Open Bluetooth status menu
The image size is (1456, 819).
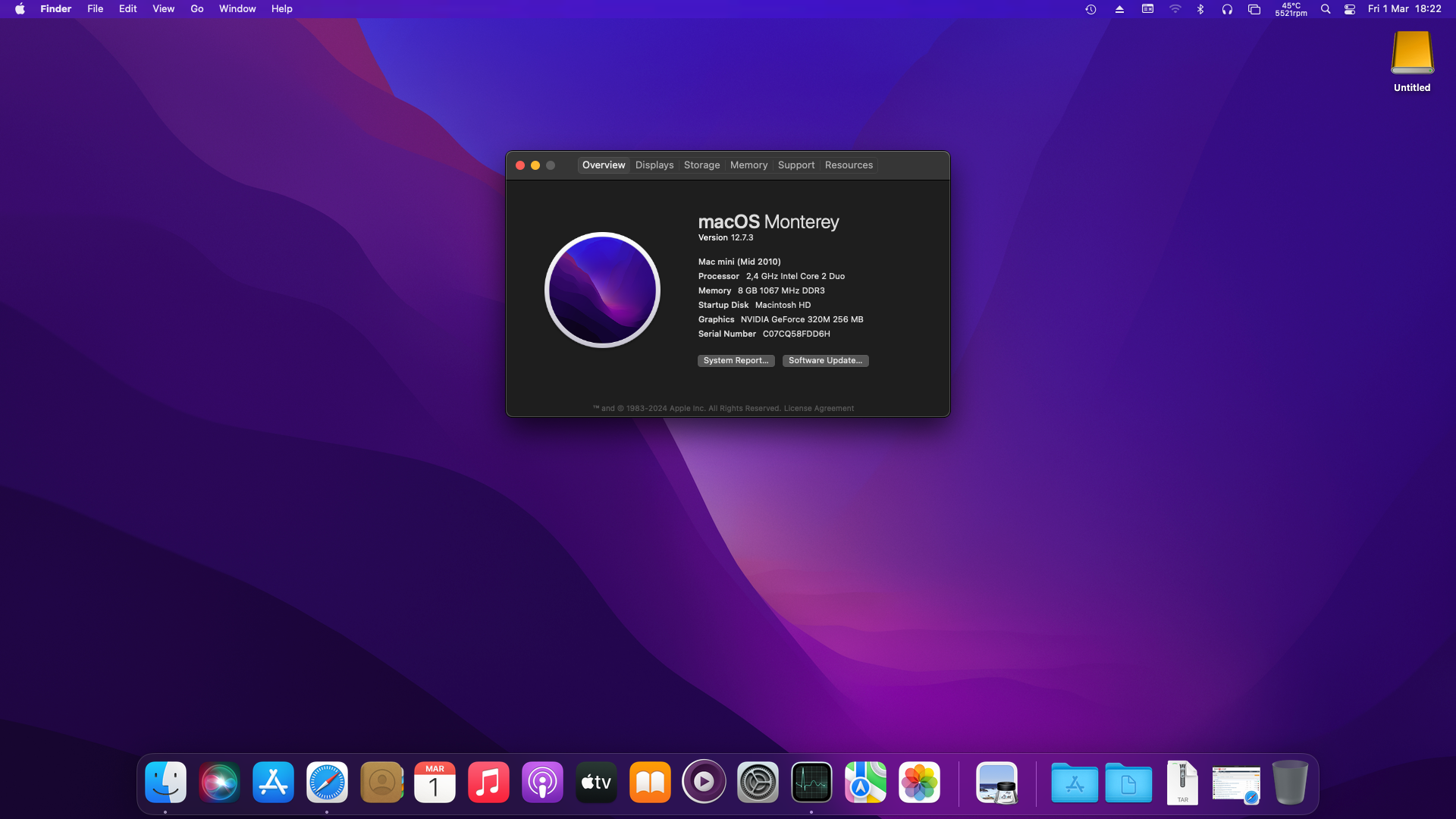pyautogui.click(x=1200, y=9)
